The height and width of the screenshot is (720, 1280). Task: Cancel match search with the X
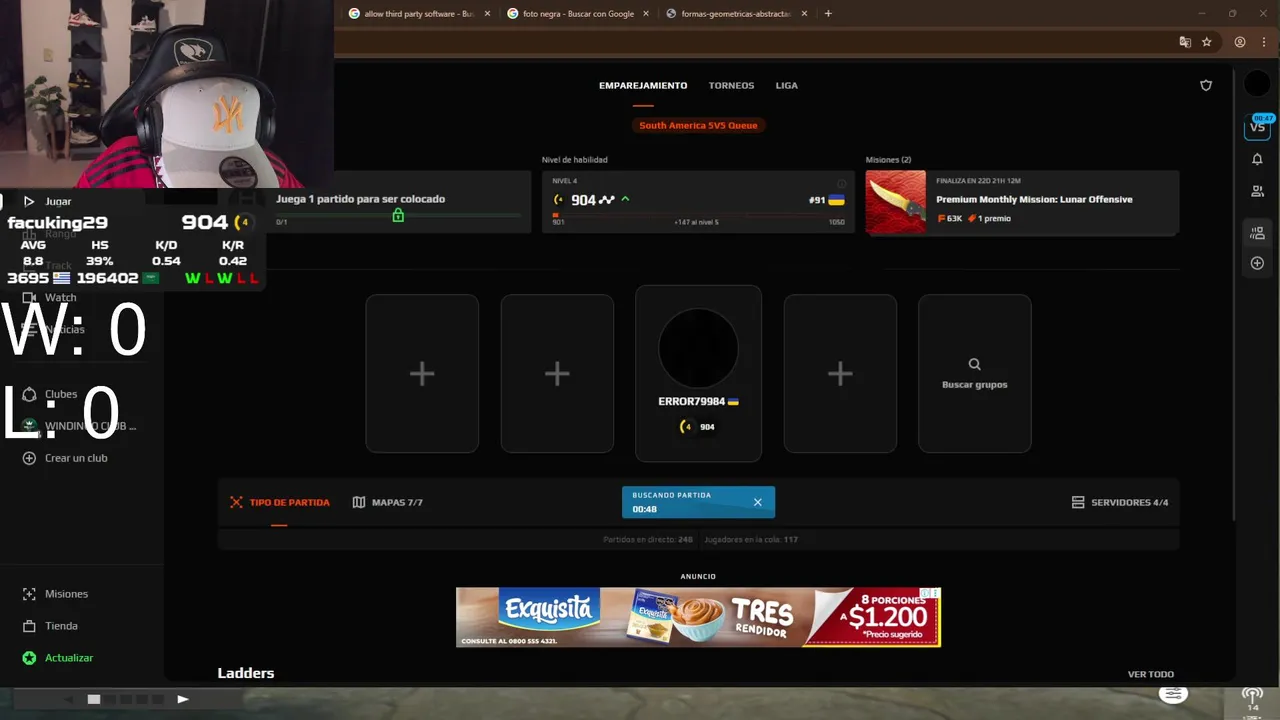pyautogui.click(x=757, y=502)
